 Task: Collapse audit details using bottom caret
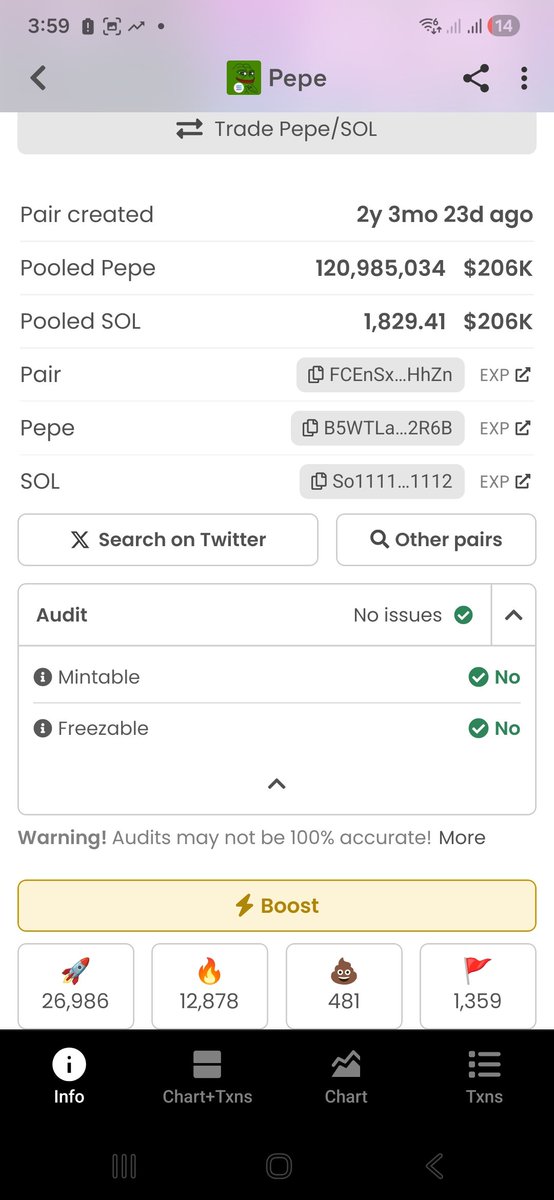click(277, 784)
